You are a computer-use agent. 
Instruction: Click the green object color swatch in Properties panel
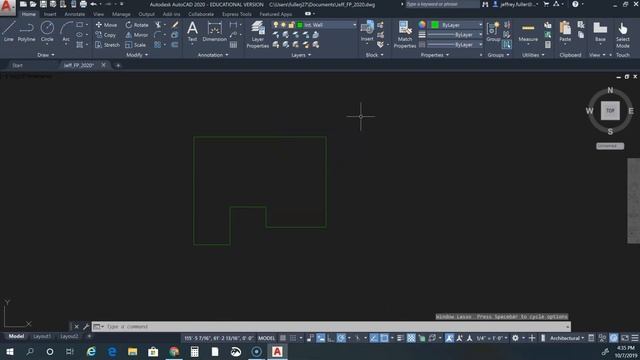coord(435,25)
